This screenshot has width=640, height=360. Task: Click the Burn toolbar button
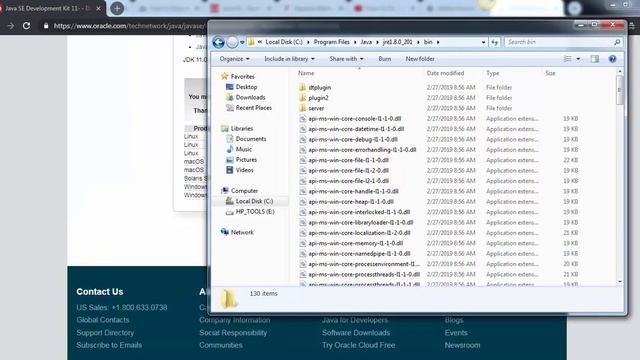click(384, 59)
